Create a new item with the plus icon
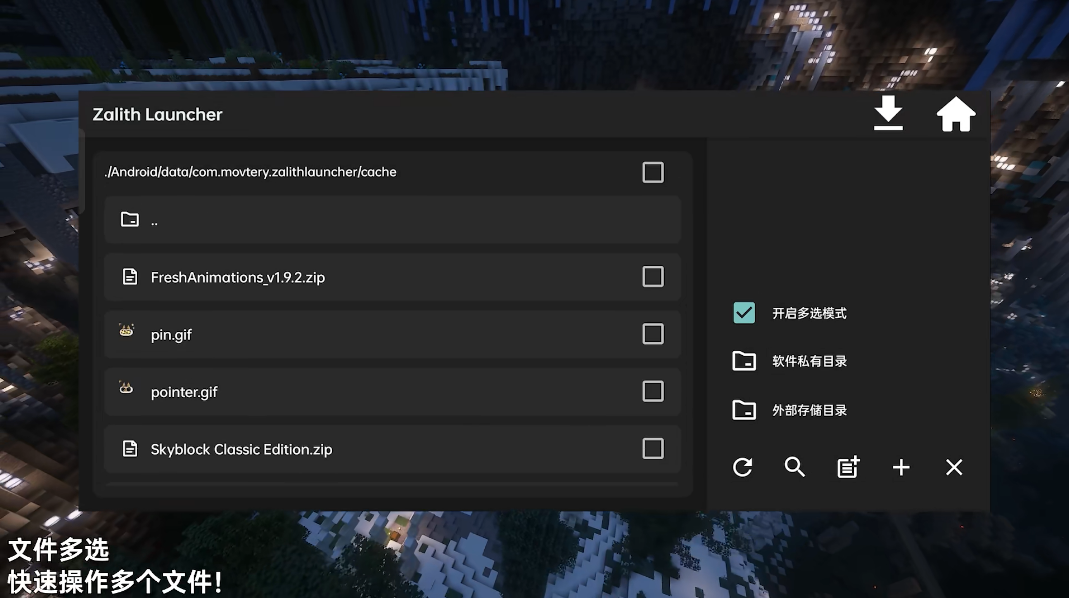Screen dimensions: 1069x598 (x=901, y=467)
